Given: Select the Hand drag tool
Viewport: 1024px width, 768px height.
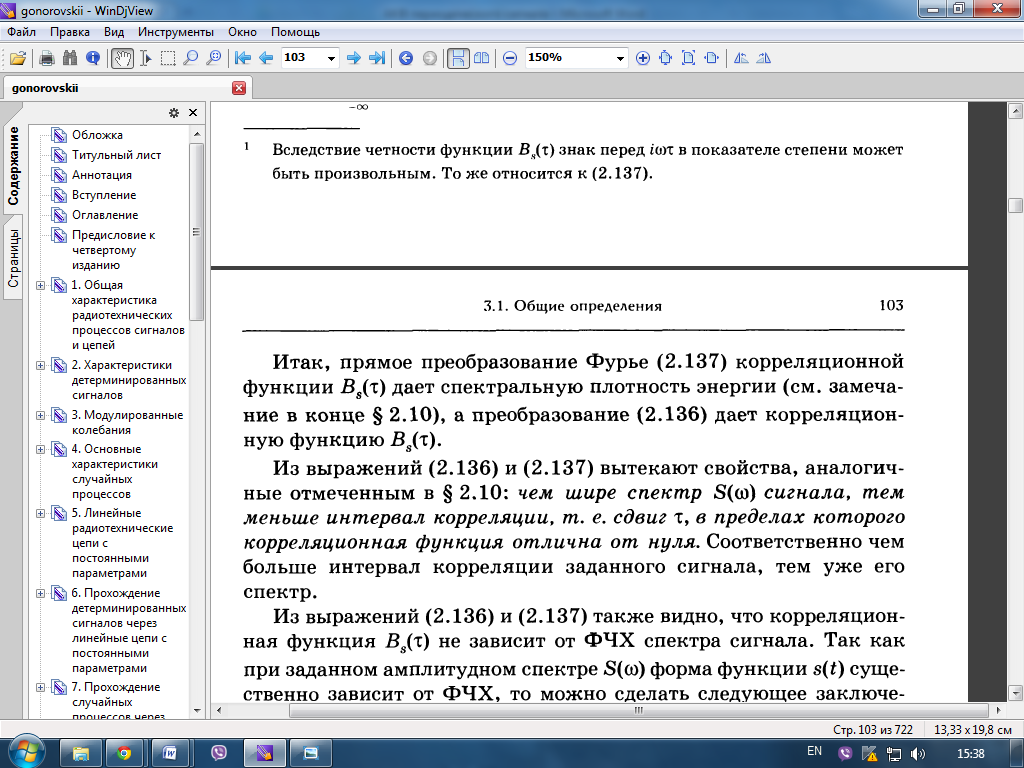Looking at the screenshot, I should (x=122, y=58).
